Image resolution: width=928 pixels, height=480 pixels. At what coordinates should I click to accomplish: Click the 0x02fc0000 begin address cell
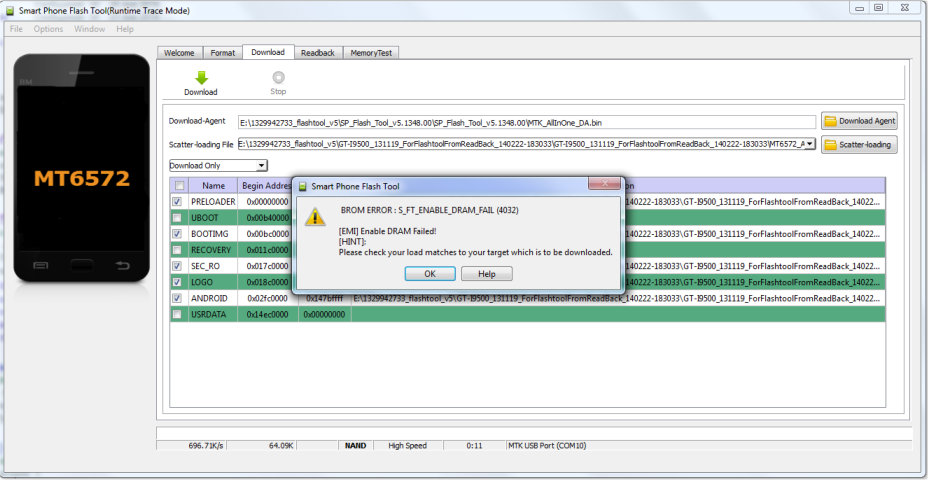(268, 298)
